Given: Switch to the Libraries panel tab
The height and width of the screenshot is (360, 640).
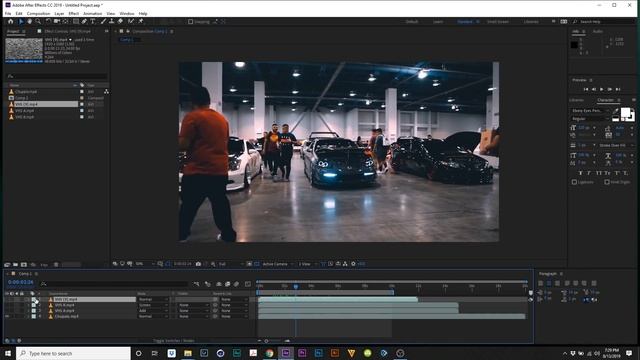Looking at the screenshot, I should [576, 100].
